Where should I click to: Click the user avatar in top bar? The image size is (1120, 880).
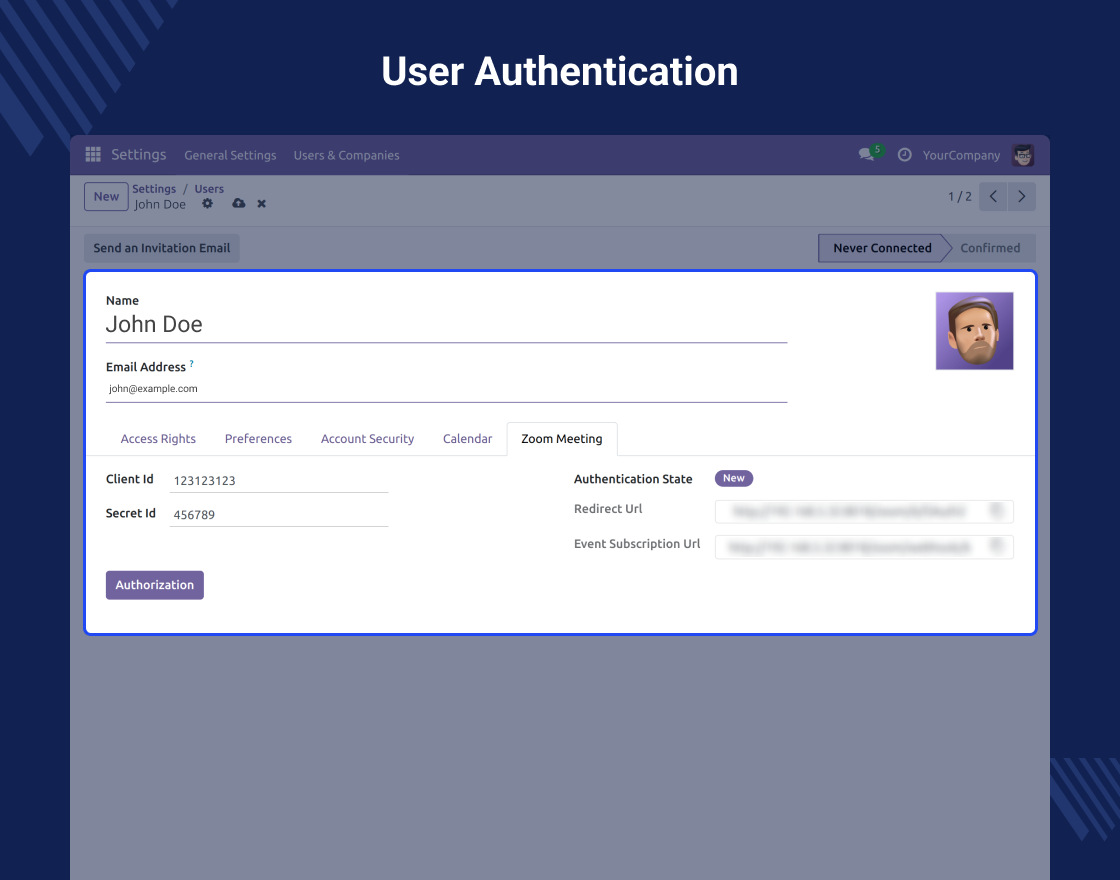tap(1022, 155)
